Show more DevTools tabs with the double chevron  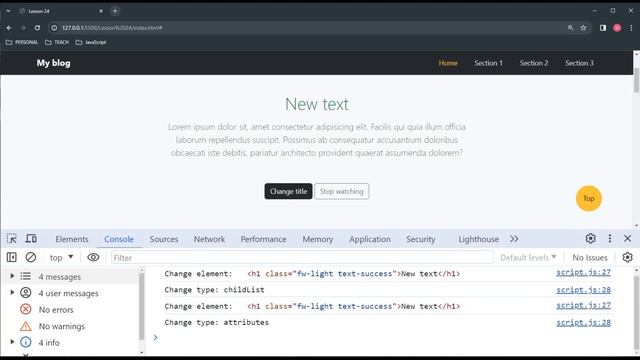coord(514,239)
